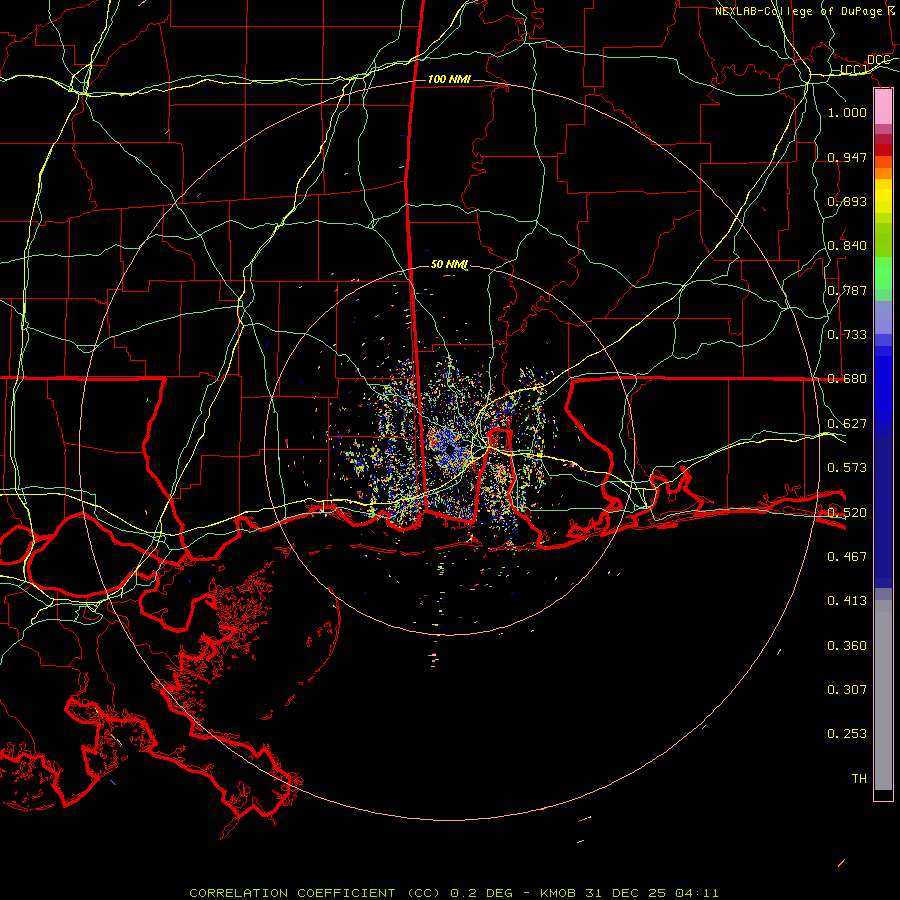The image size is (900, 900).
Task: Select the 0.840 legend value
Action: tap(847, 246)
